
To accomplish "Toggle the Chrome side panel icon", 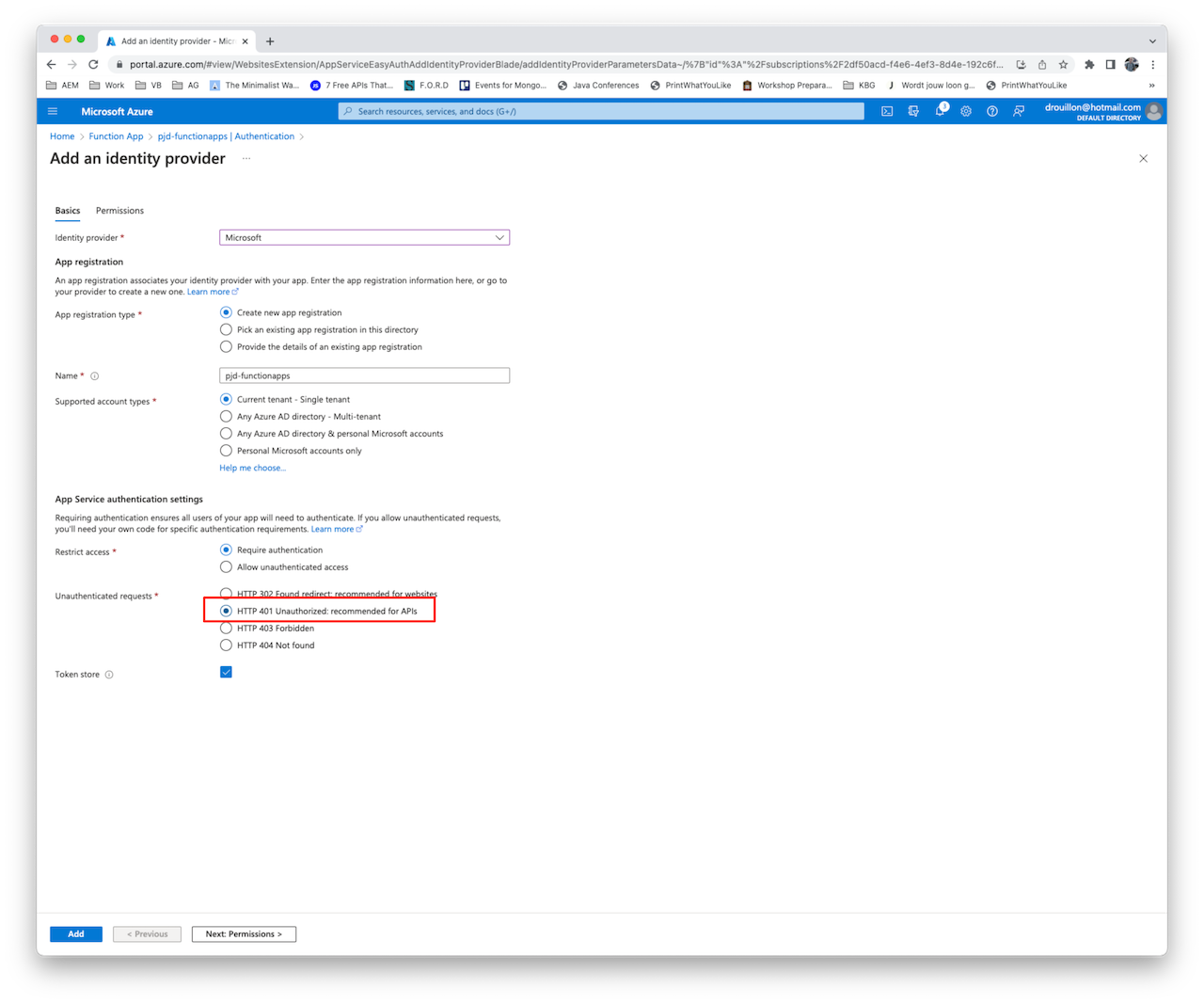I will 1110,65.
